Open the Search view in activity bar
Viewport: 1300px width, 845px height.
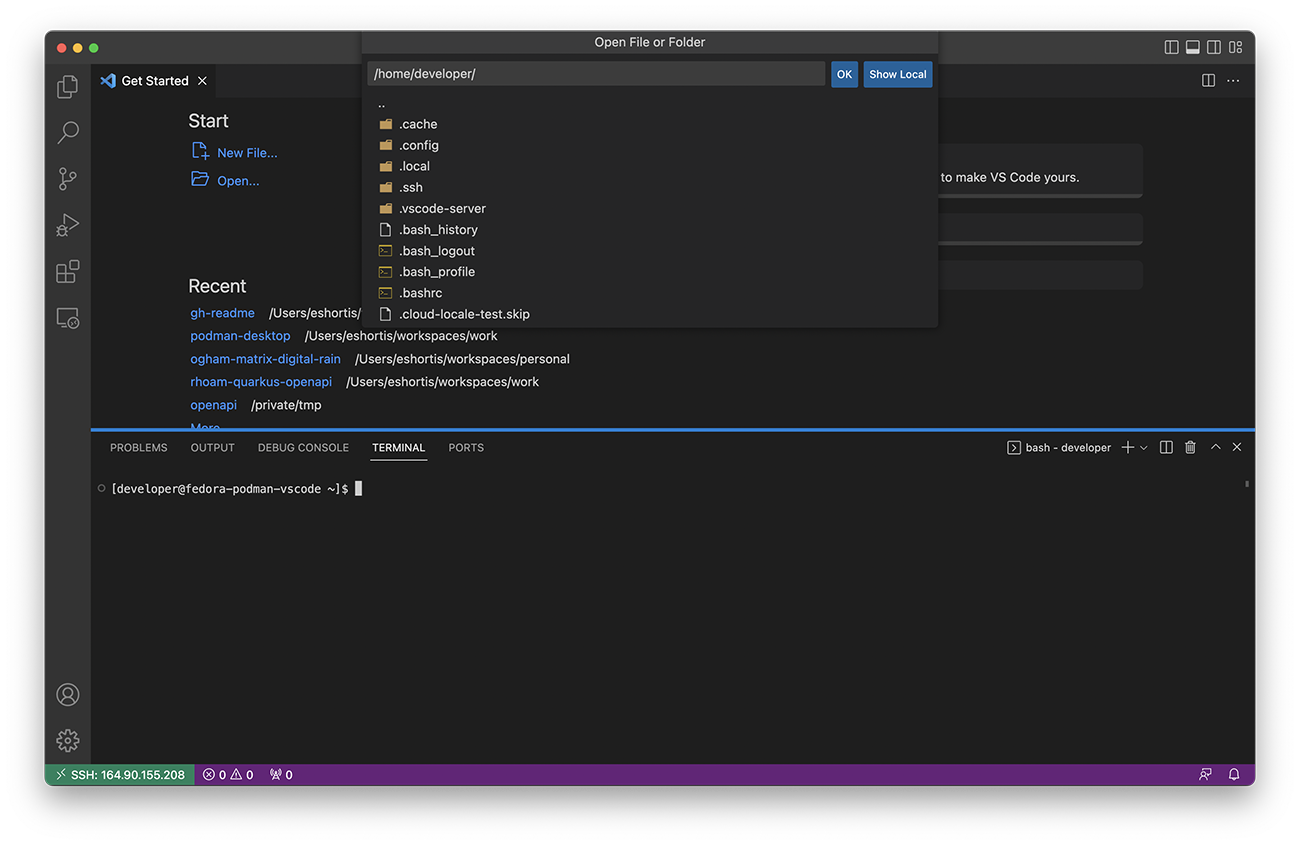tap(67, 132)
